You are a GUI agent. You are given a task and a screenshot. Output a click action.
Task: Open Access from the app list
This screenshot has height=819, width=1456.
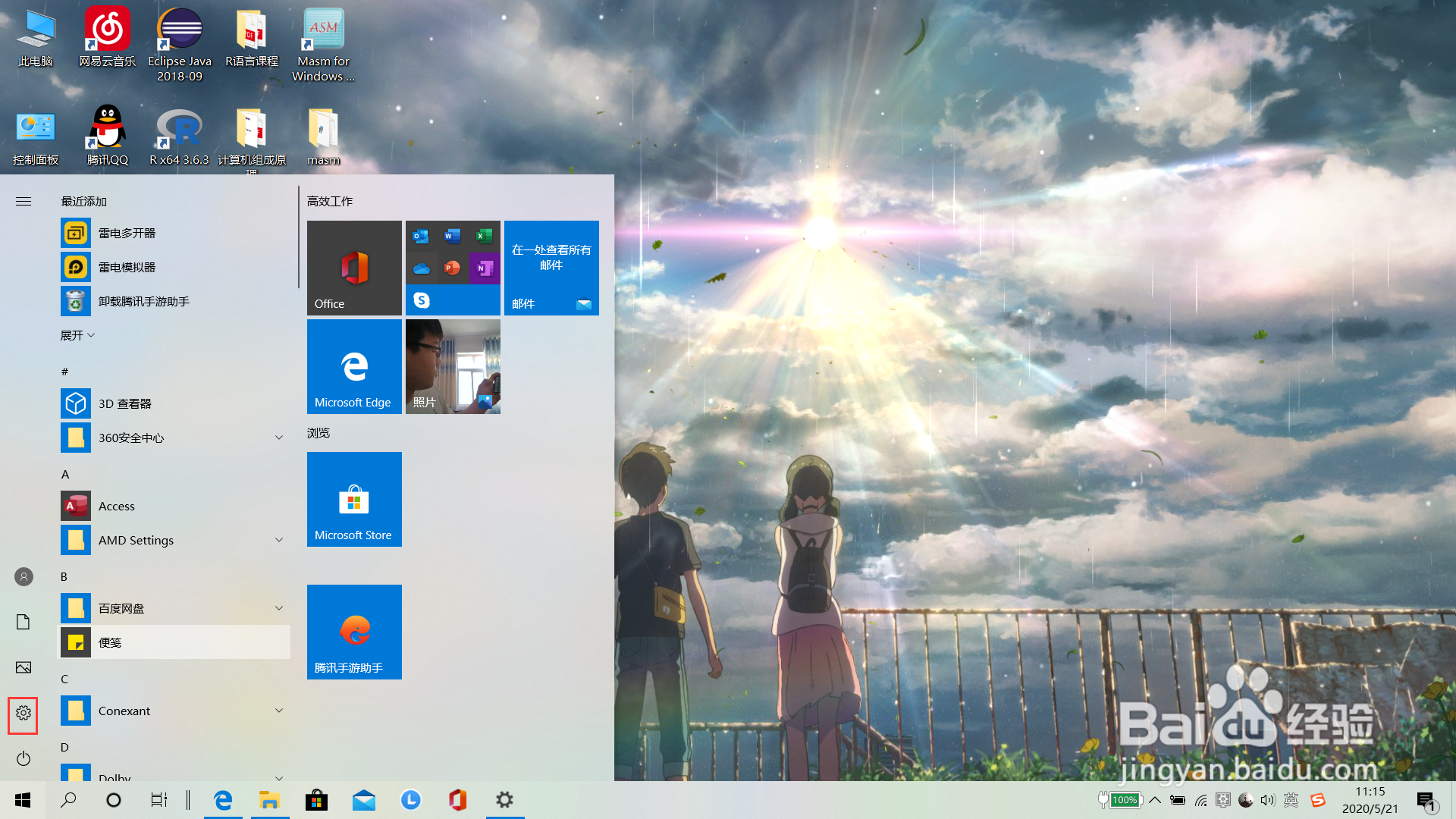(x=117, y=506)
